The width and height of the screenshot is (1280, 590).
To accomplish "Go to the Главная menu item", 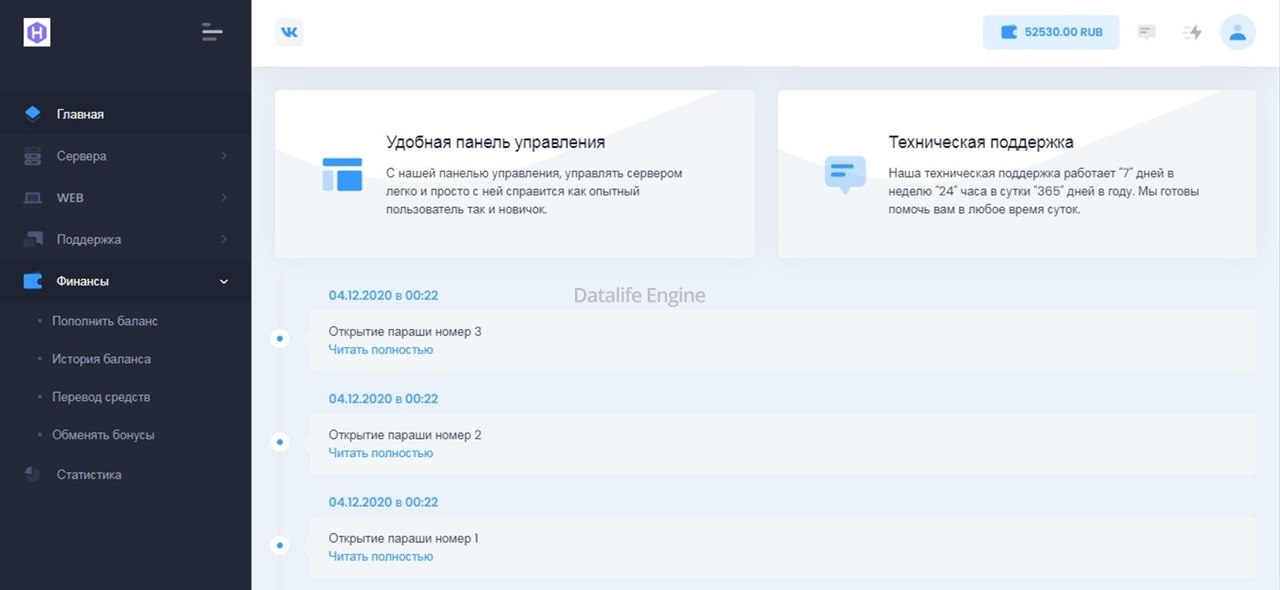I will 125,114.
